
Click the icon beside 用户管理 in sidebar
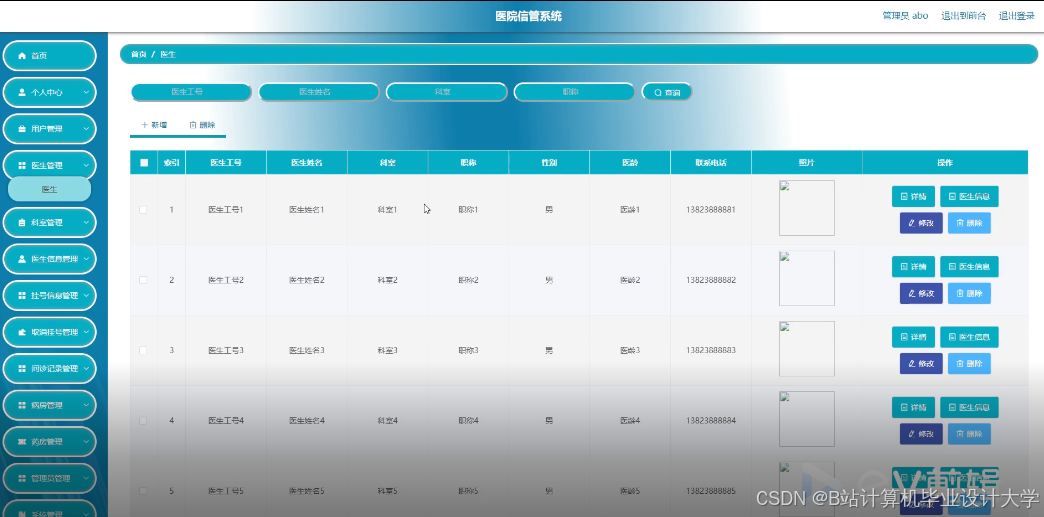pyautogui.click(x=21, y=129)
